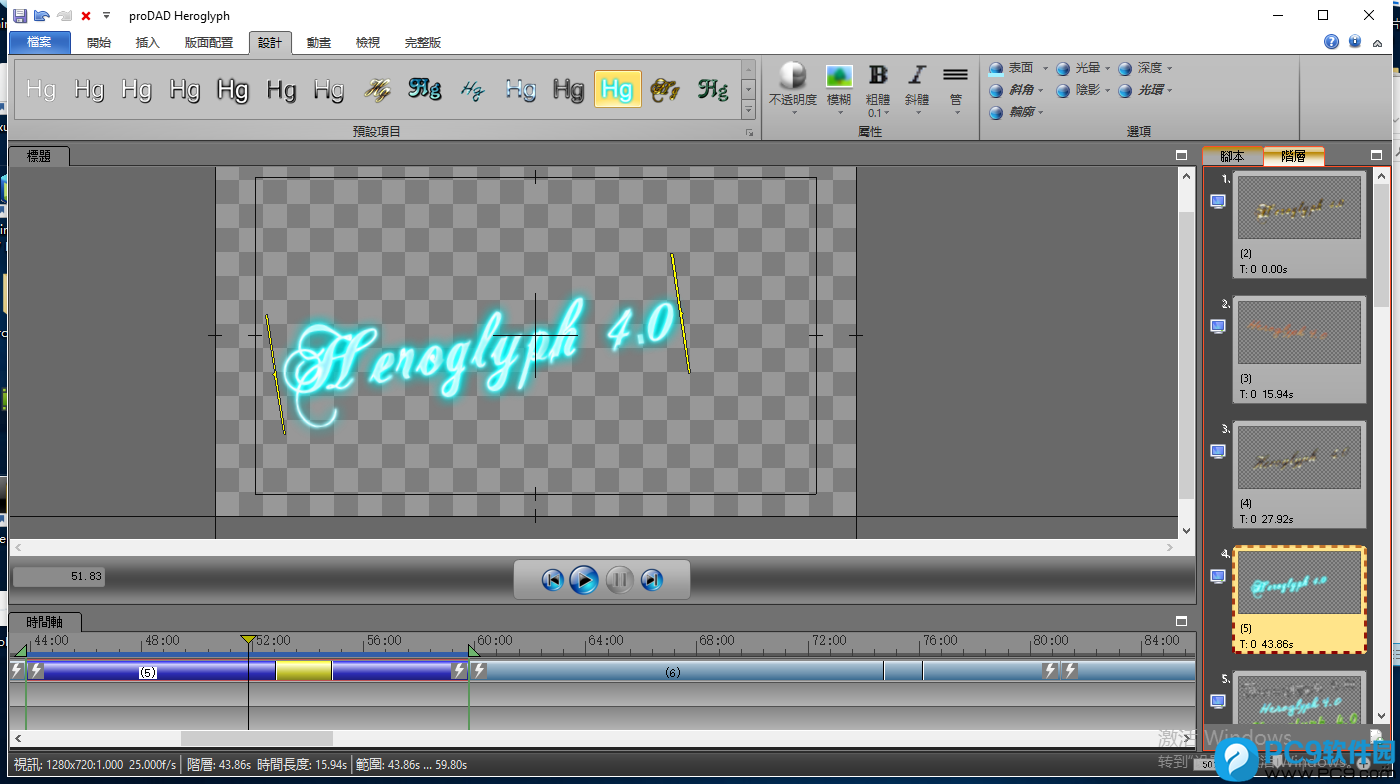Apply the gold script Hg preset
1400x784 pixels.
[x=377, y=89]
